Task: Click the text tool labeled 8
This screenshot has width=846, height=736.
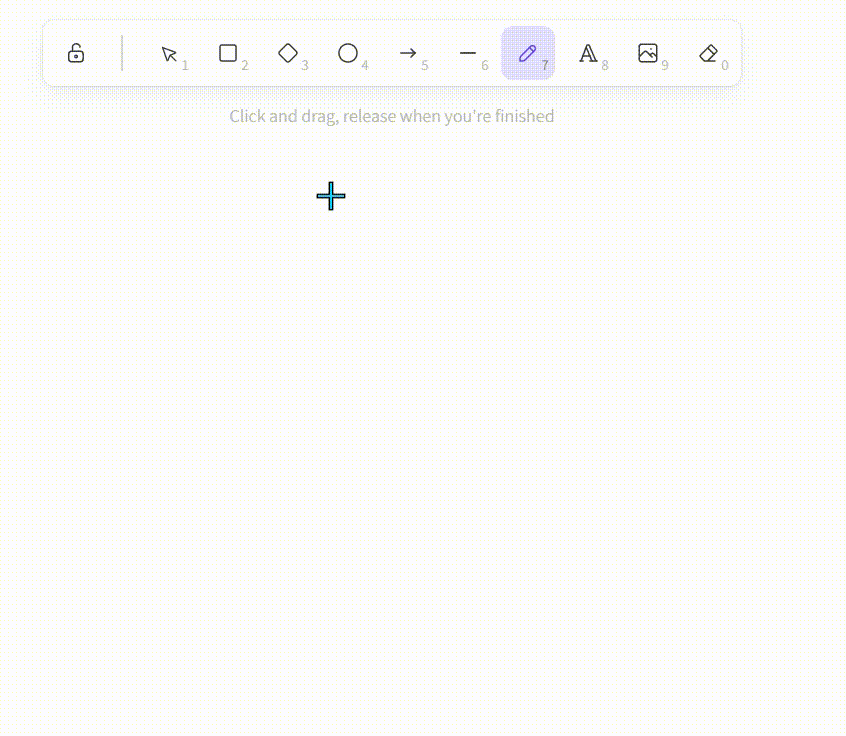Action: click(588, 53)
